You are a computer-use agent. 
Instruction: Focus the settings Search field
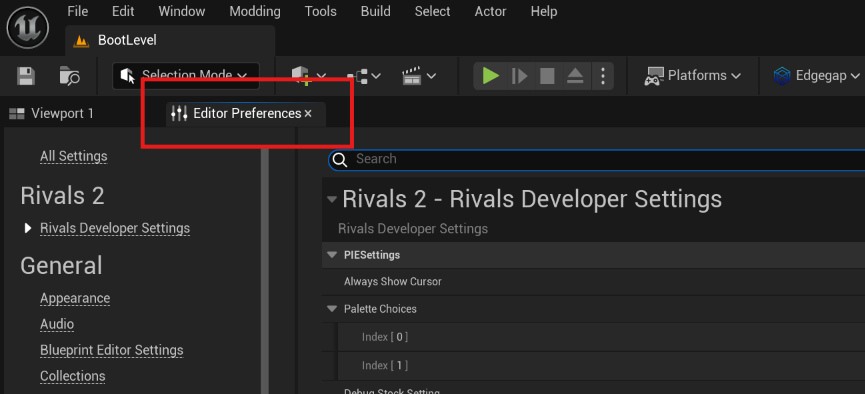pos(596,159)
